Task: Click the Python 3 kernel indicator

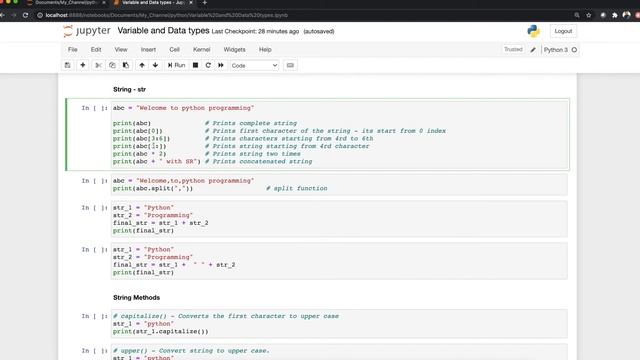Action: coord(556,50)
